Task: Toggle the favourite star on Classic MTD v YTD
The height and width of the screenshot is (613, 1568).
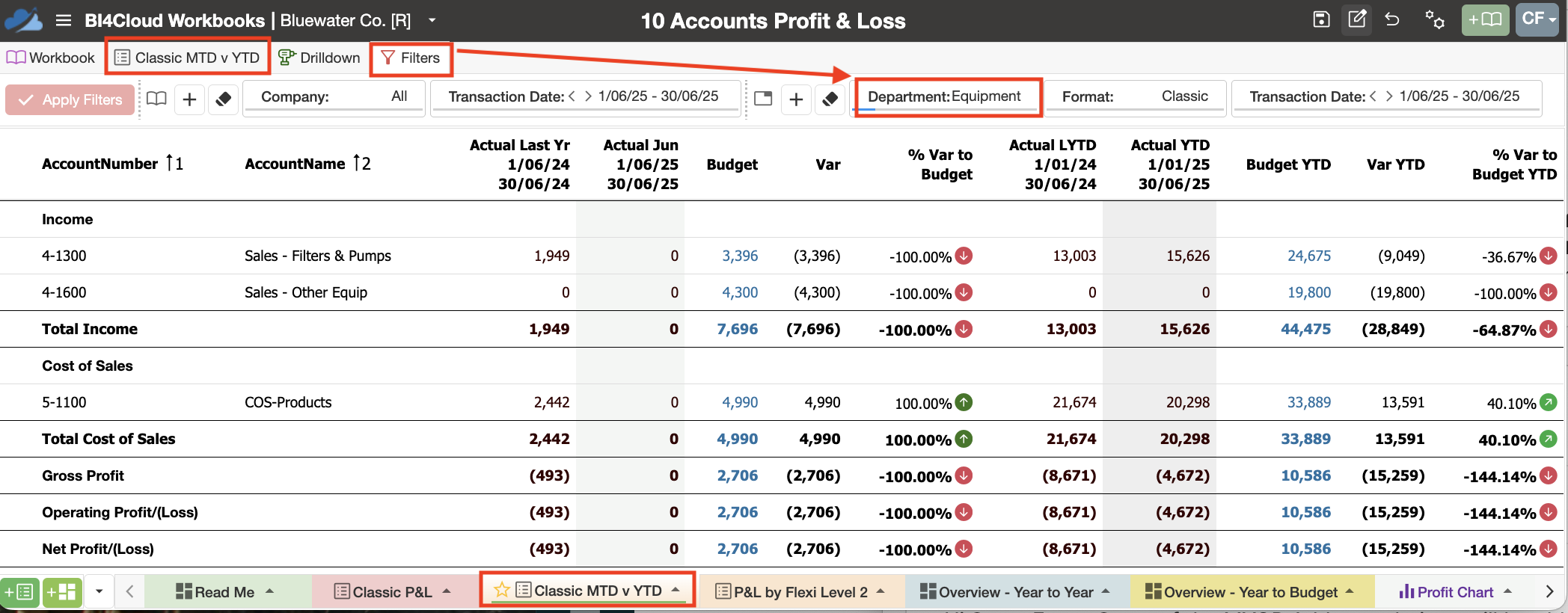Action: click(501, 590)
